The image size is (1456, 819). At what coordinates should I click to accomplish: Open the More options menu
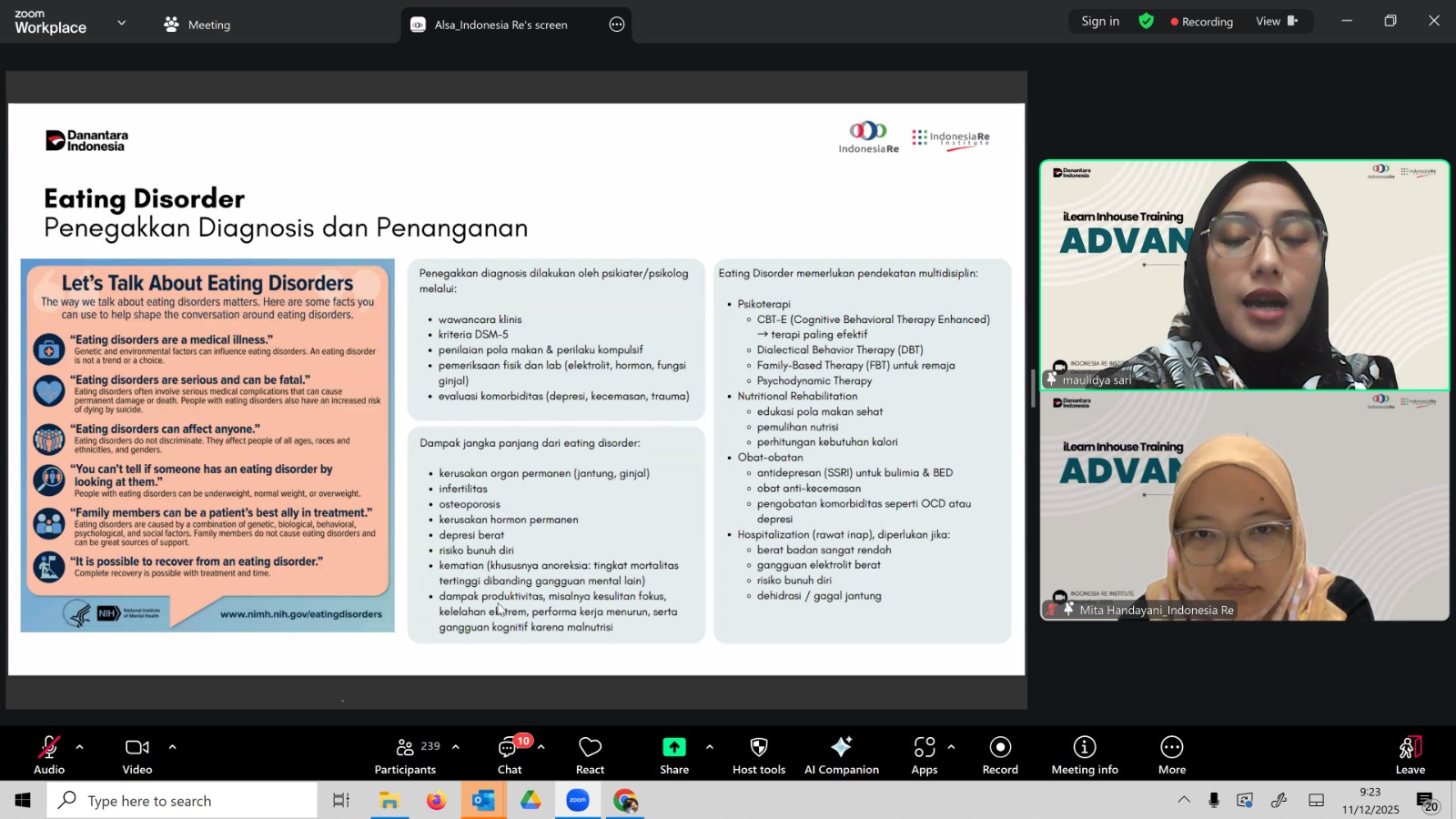[x=1171, y=754]
